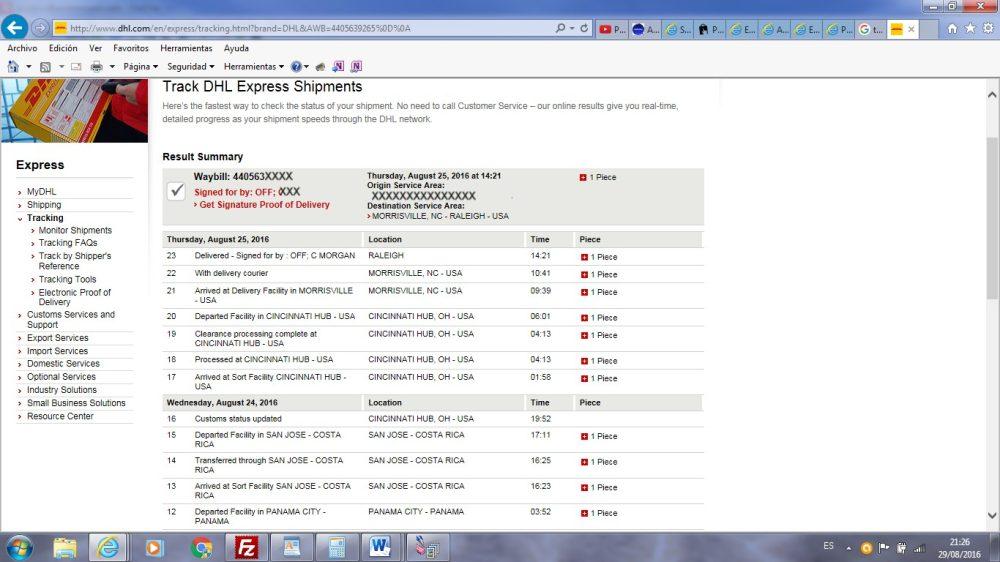Open Tracking FAQs link

(68, 243)
